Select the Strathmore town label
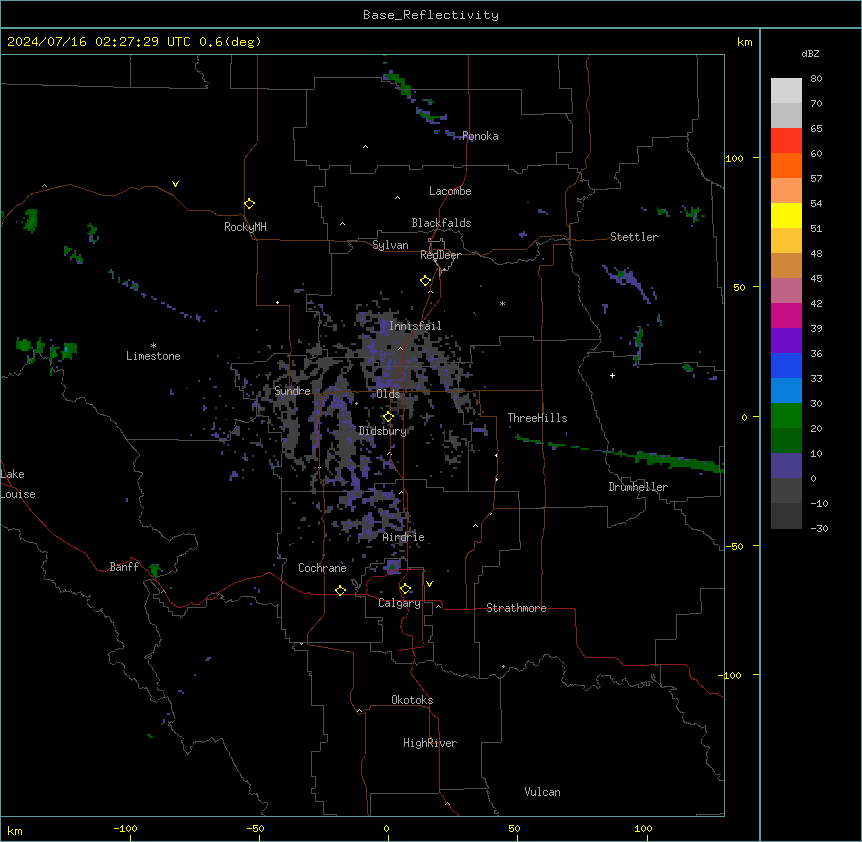Viewport: 862px width, 842px height. click(516, 608)
